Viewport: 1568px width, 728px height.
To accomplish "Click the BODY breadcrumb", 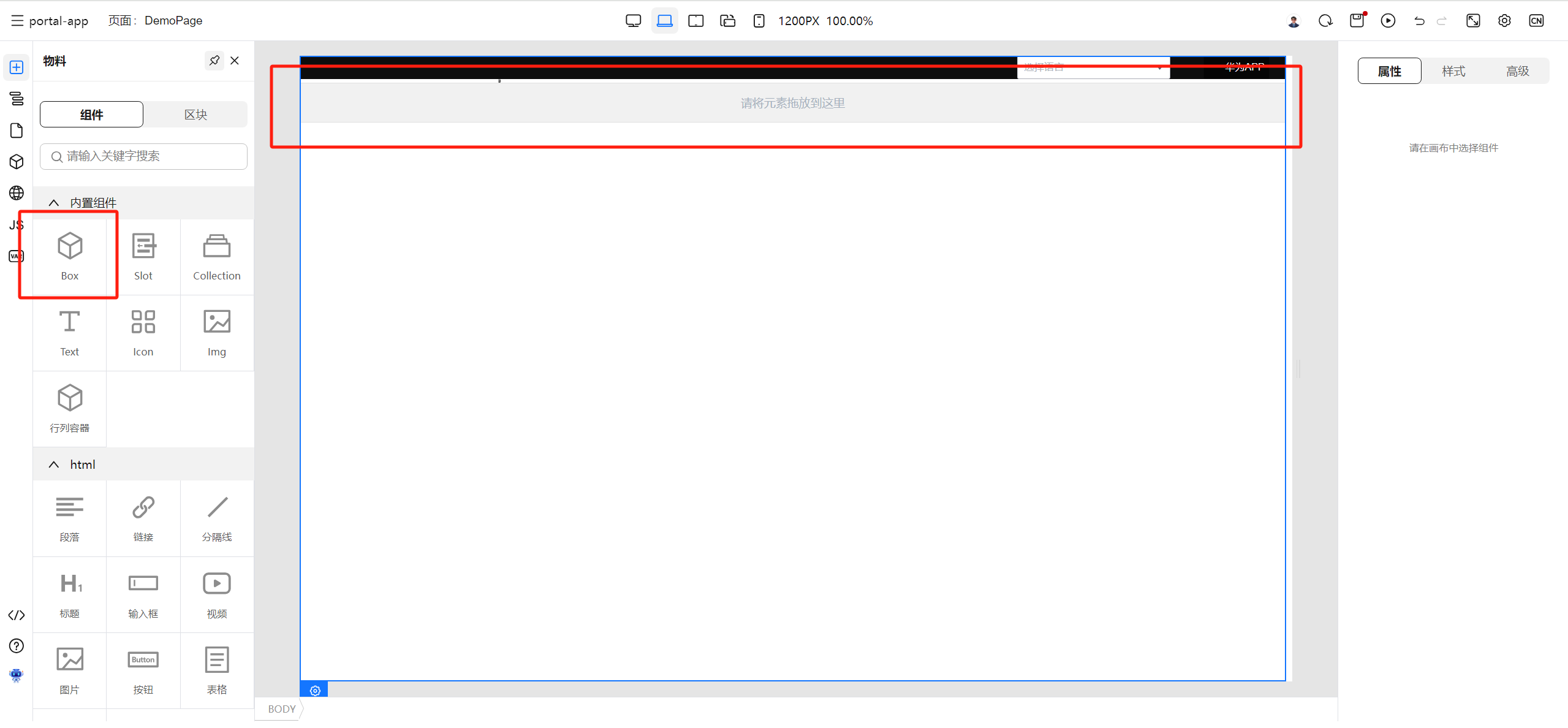I will [281, 709].
